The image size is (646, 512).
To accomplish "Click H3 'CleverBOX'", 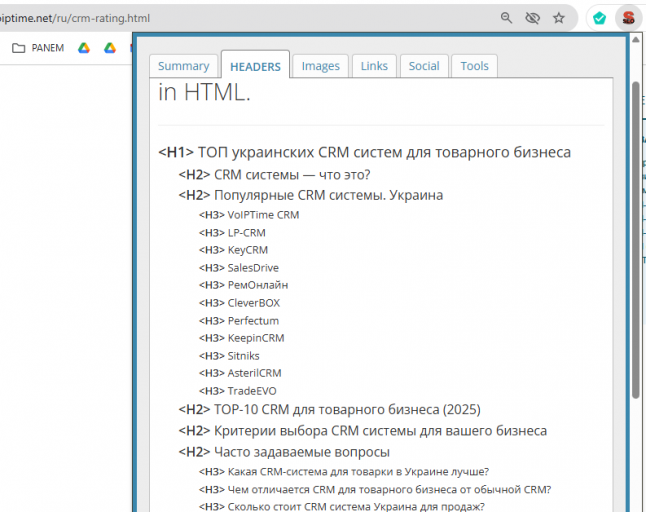I will [239, 303].
